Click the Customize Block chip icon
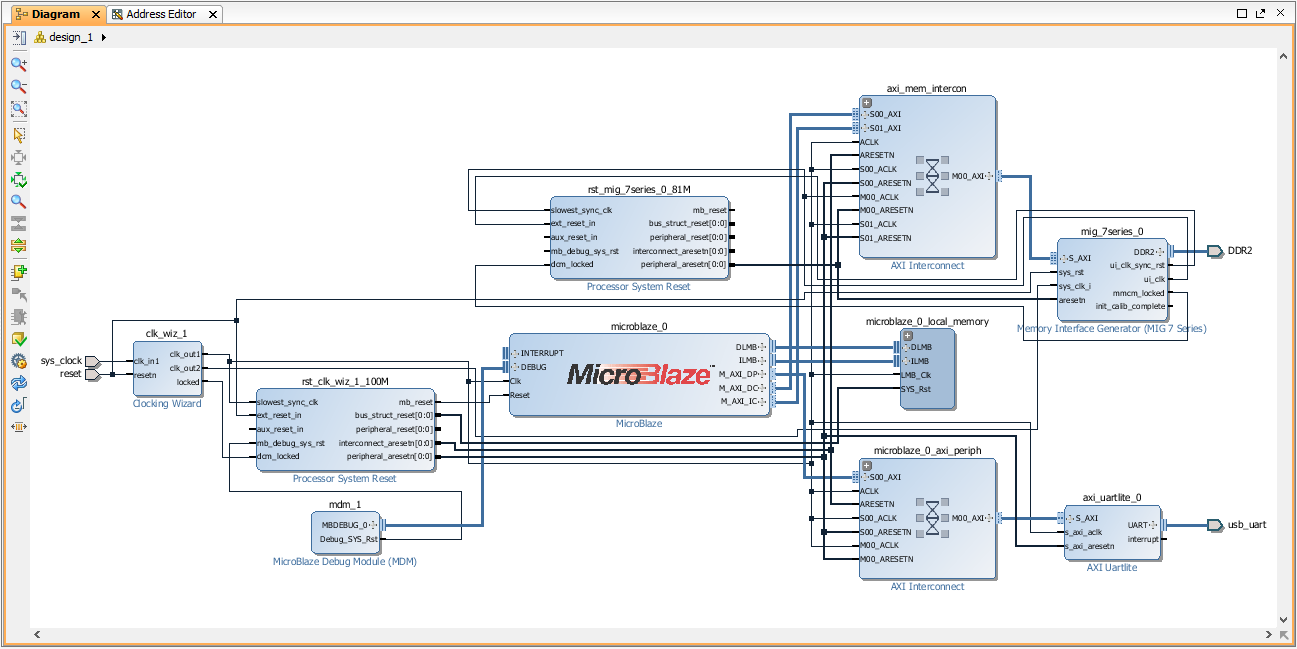 [18, 317]
